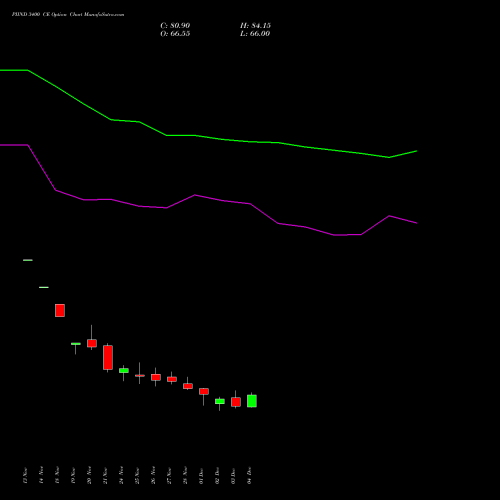
Task: Select the 21 Nov date axis label
Action: (106, 476)
